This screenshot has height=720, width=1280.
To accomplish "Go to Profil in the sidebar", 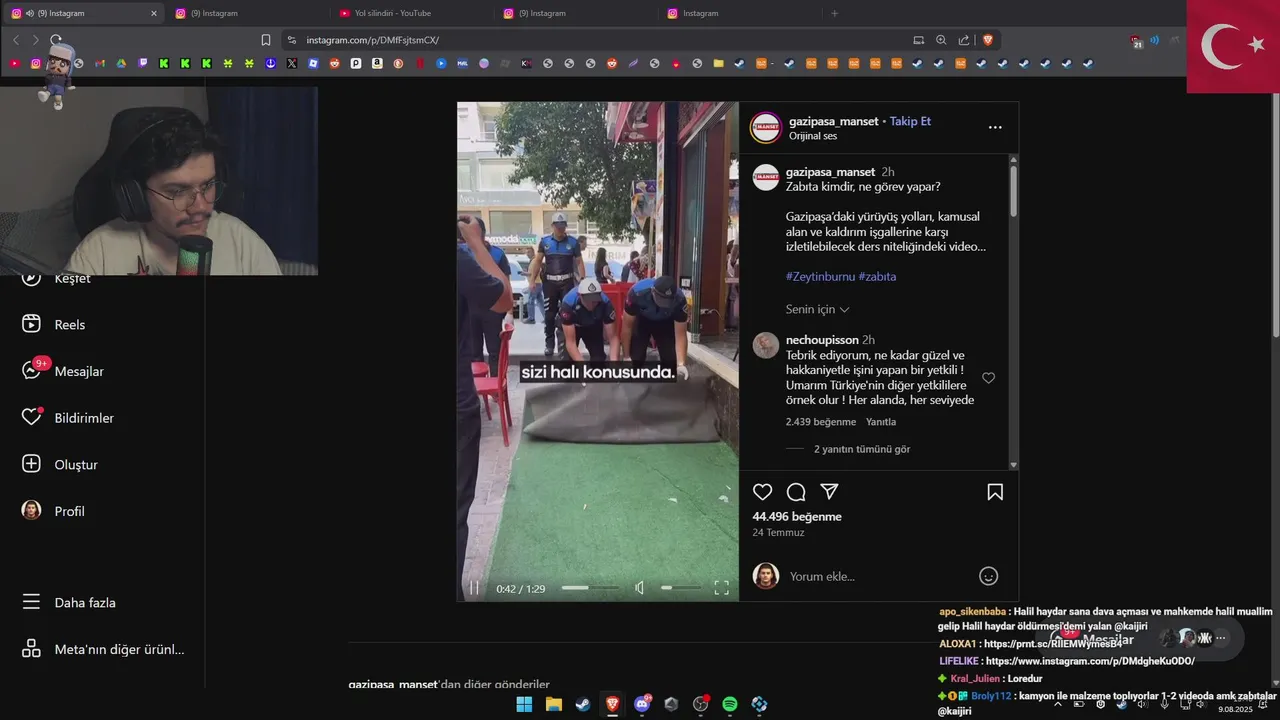I will tap(52, 511).
